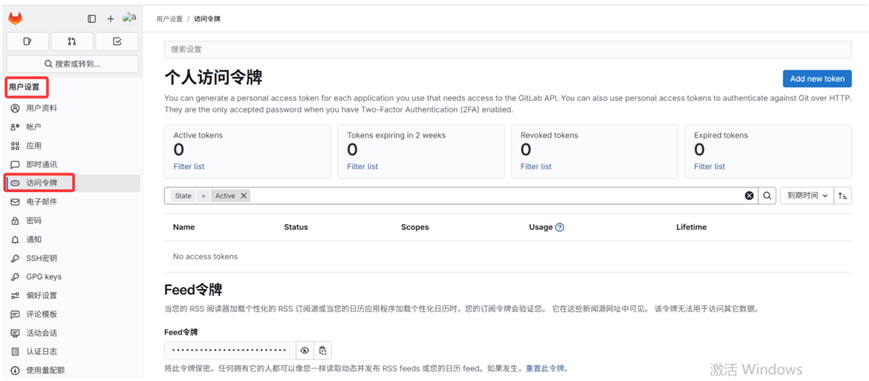Click the search or go to field
This screenshot has height=381, width=869.
pyautogui.click(x=73, y=64)
